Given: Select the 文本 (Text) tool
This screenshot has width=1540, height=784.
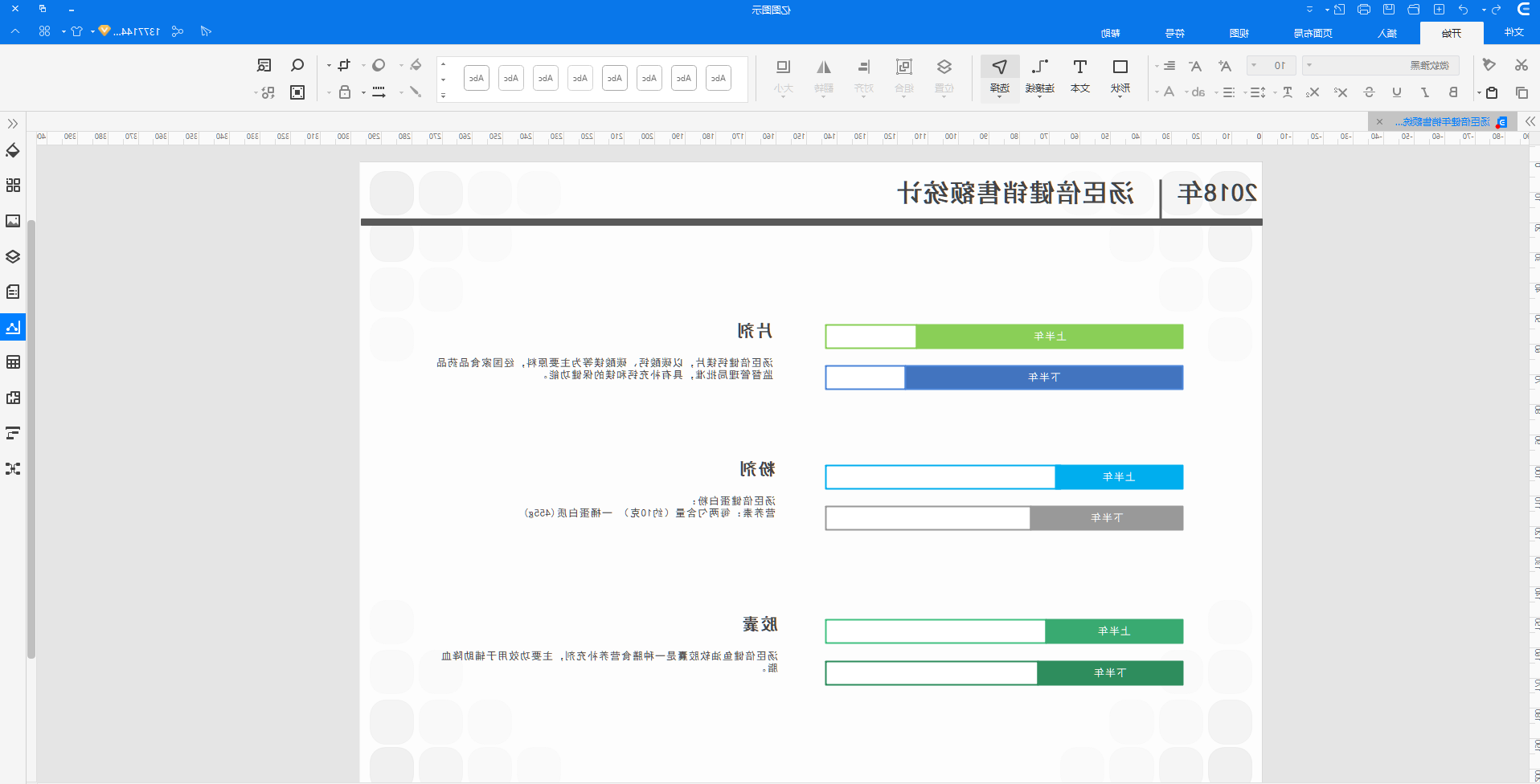Looking at the screenshot, I should (x=1080, y=76).
